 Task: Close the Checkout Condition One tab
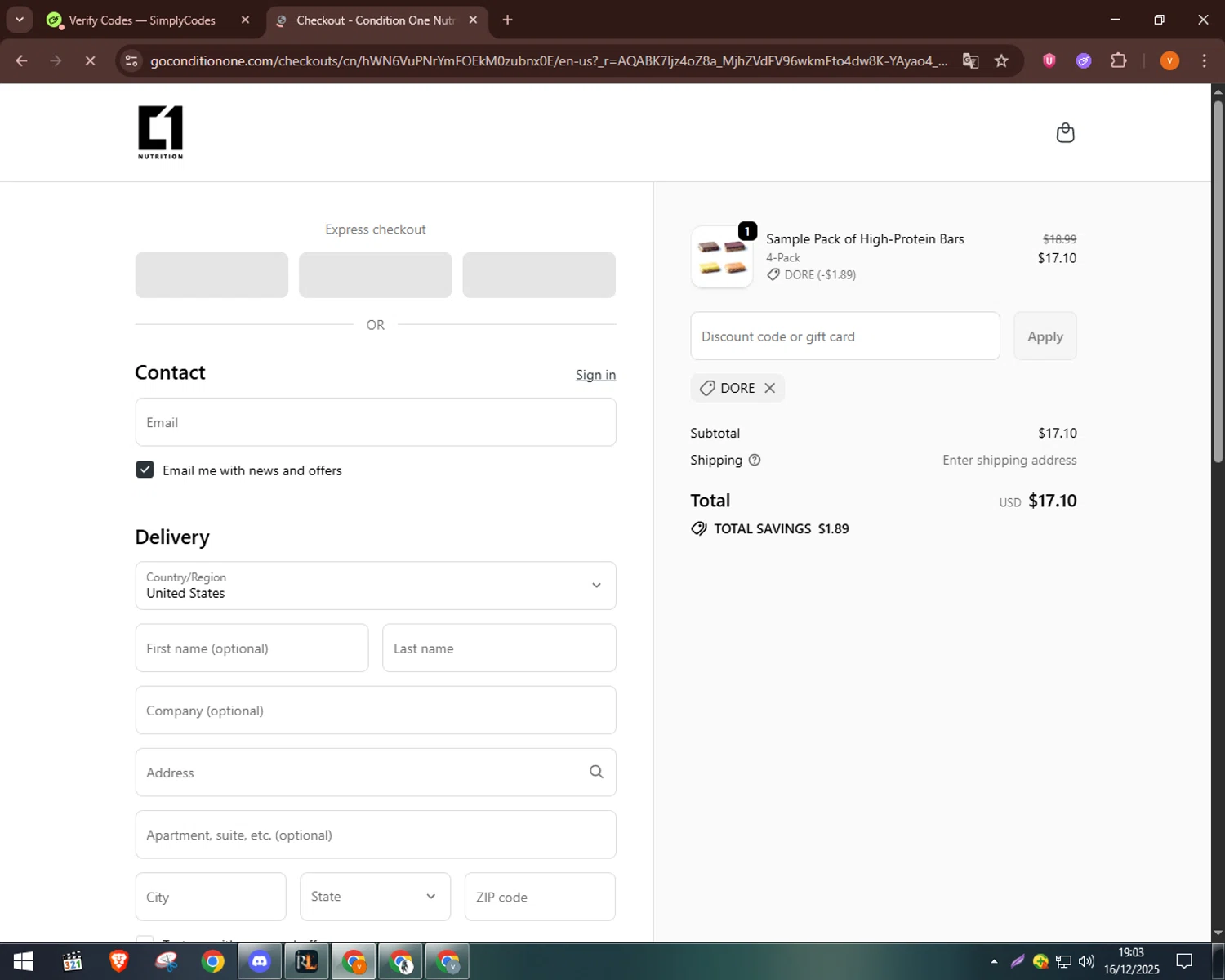[473, 20]
